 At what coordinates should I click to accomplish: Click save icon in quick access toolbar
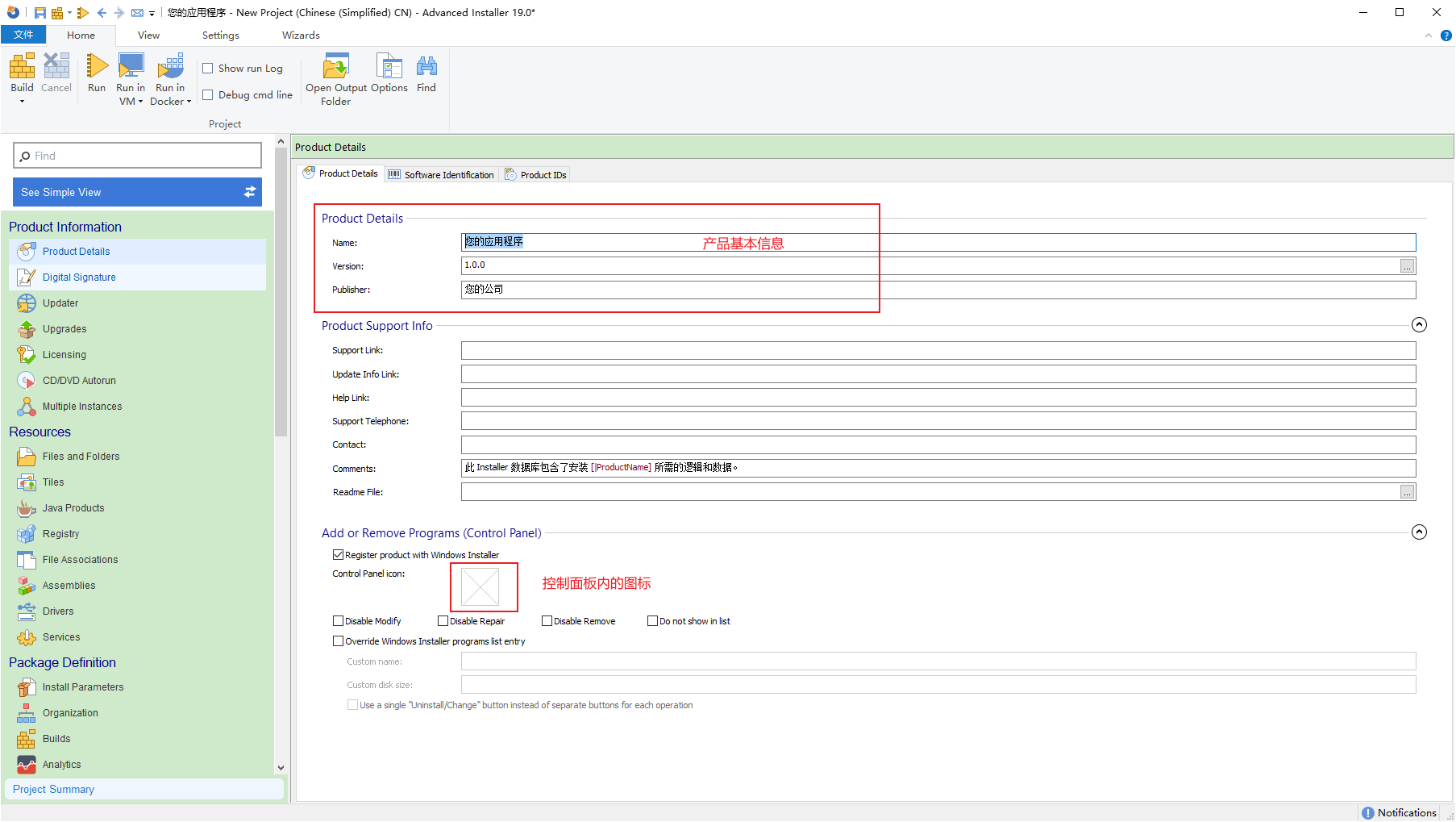(40, 13)
